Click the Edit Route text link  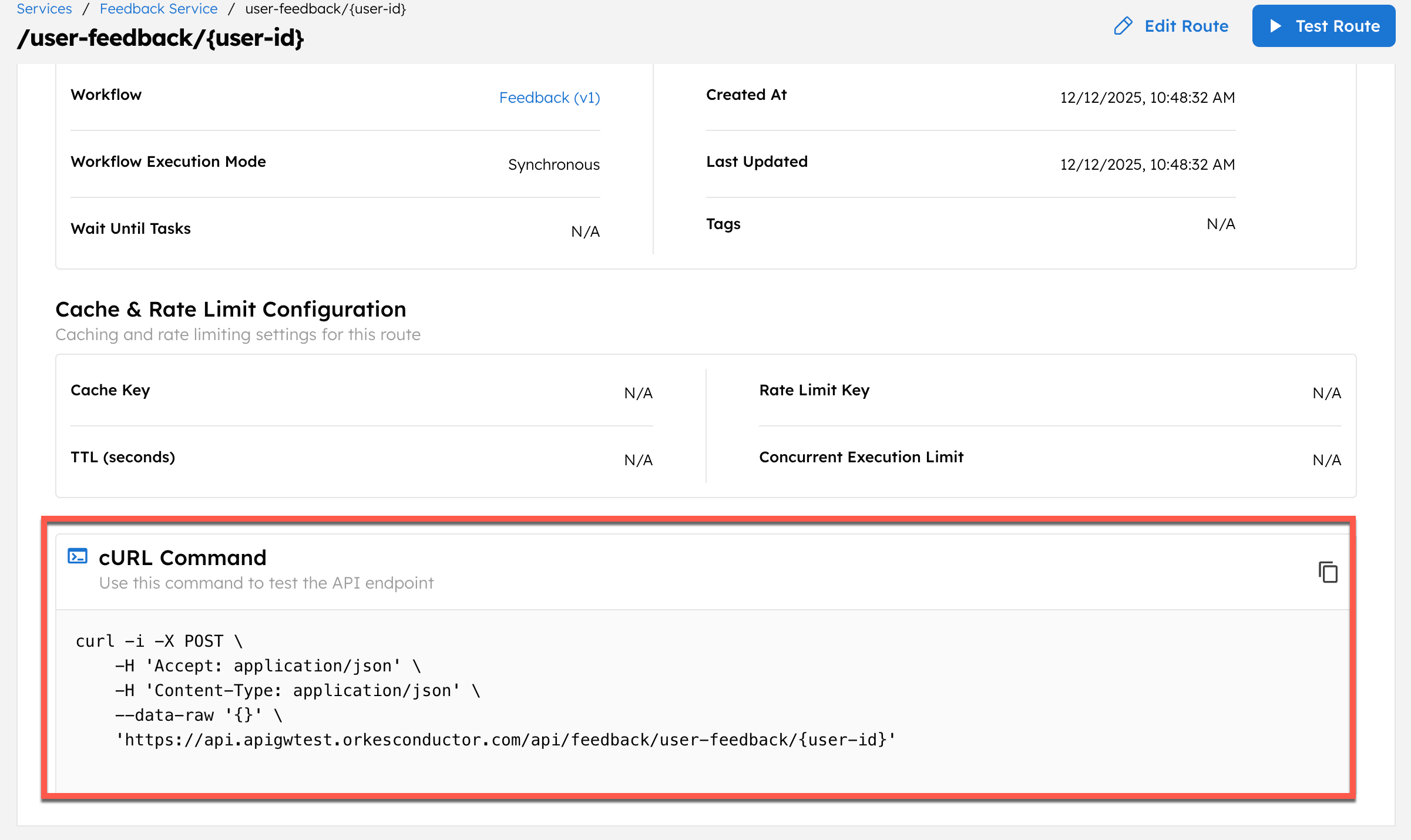point(1186,26)
